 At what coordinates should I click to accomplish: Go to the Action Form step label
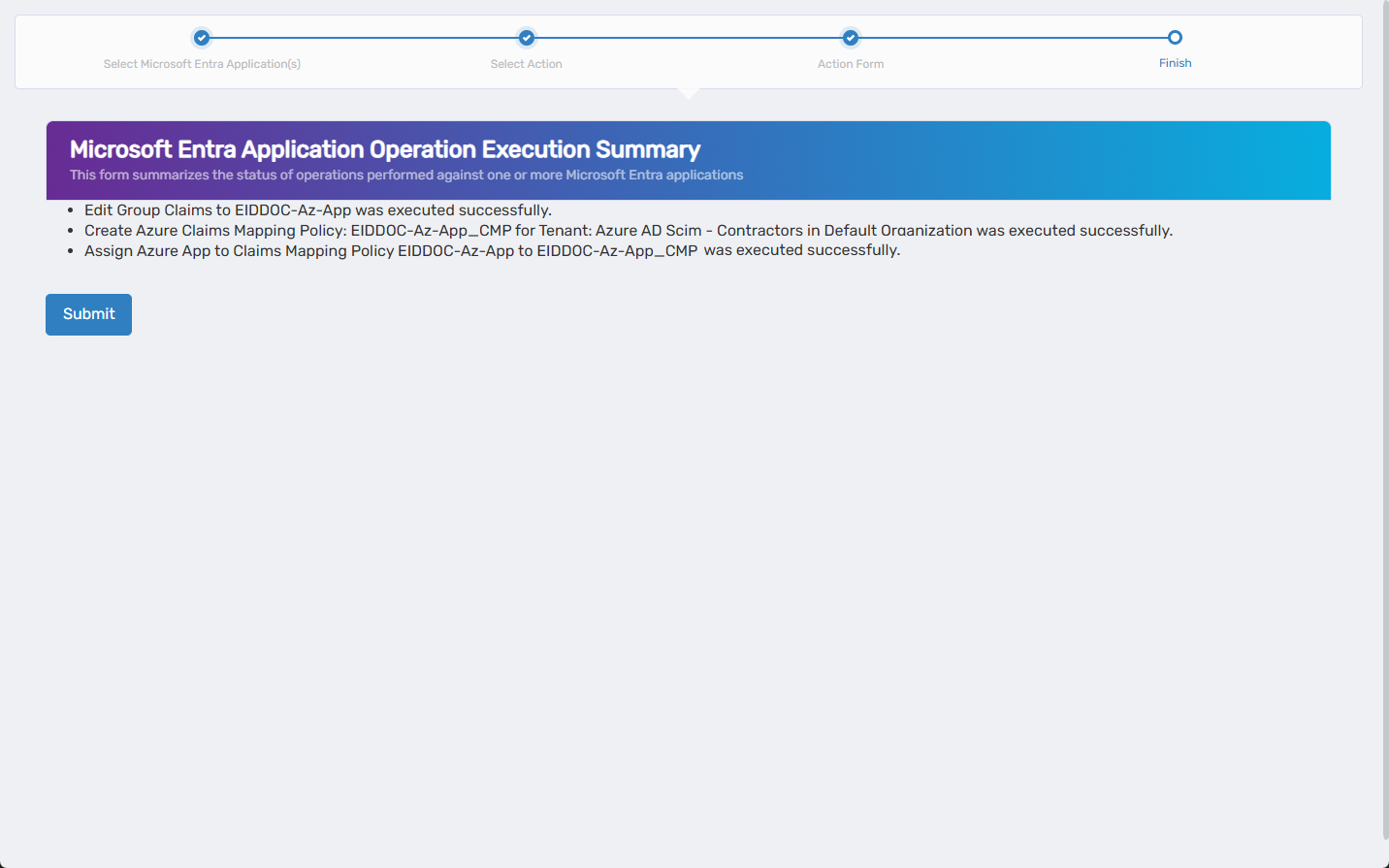(850, 63)
